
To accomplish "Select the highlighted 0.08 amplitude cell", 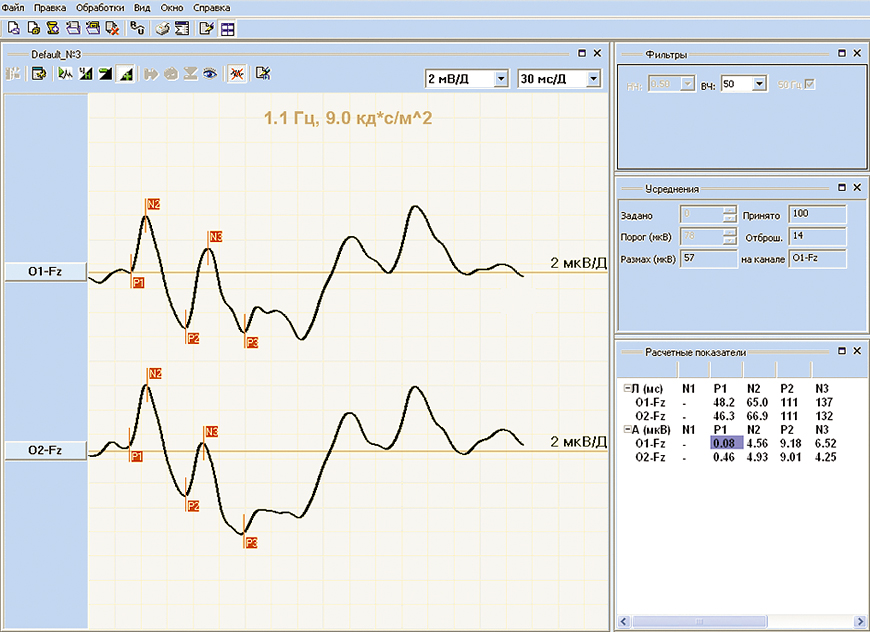I will coord(726,443).
